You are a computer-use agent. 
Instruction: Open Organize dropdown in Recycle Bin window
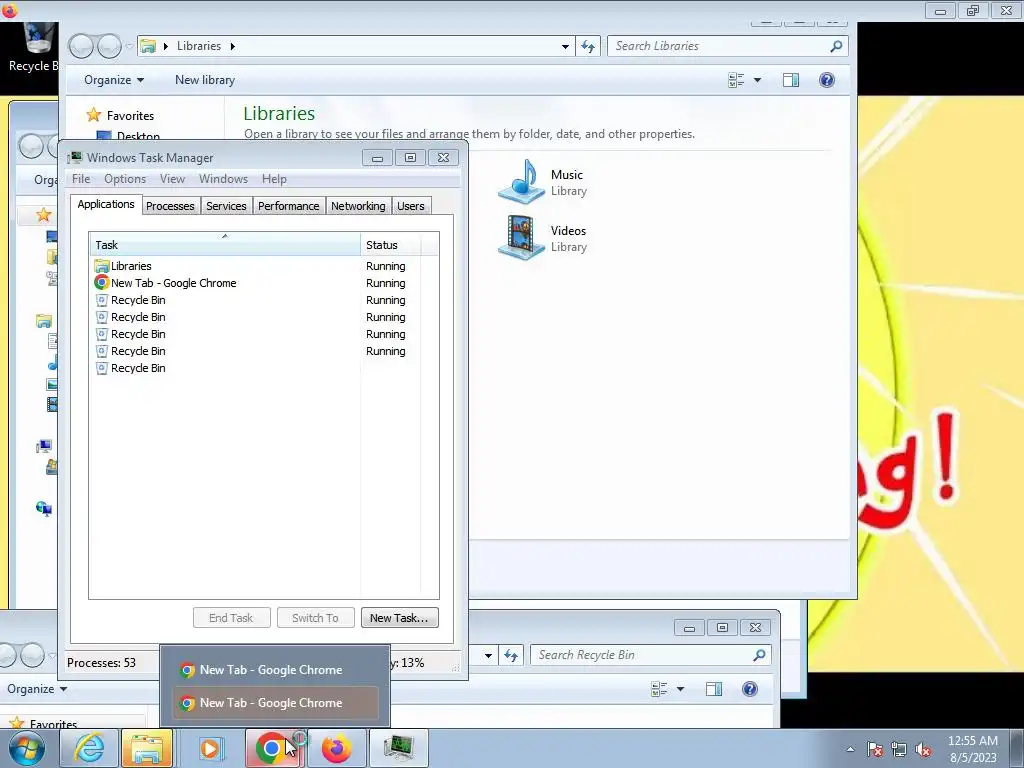point(37,688)
